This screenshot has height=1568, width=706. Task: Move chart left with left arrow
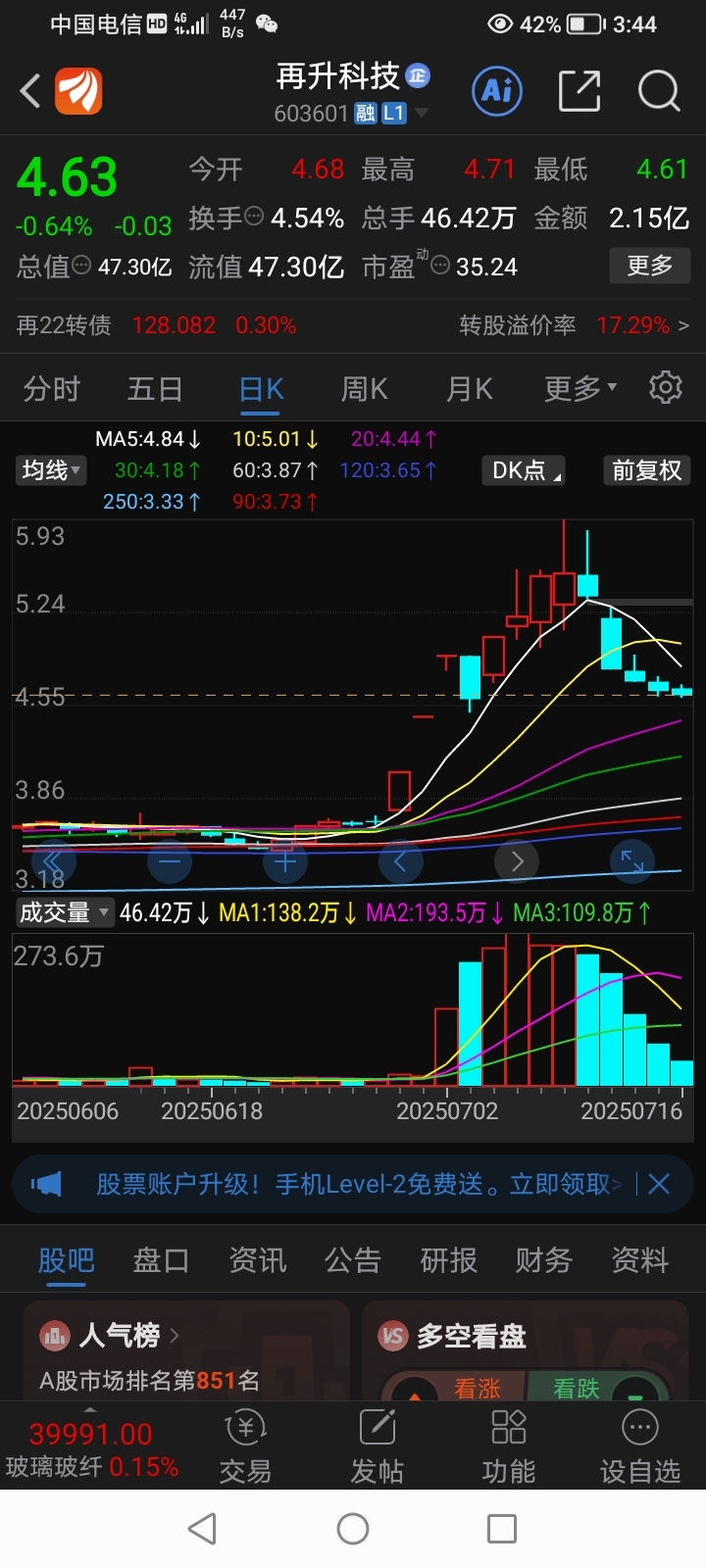coord(401,861)
